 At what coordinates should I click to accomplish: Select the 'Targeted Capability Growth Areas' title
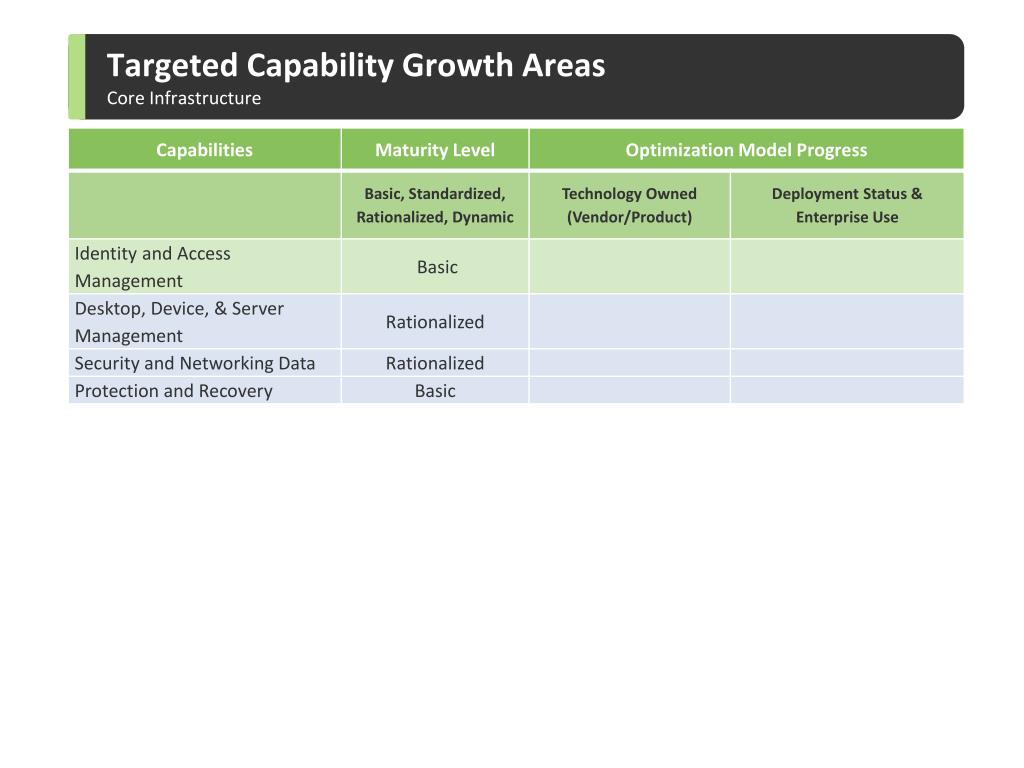[x=356, y=65]
